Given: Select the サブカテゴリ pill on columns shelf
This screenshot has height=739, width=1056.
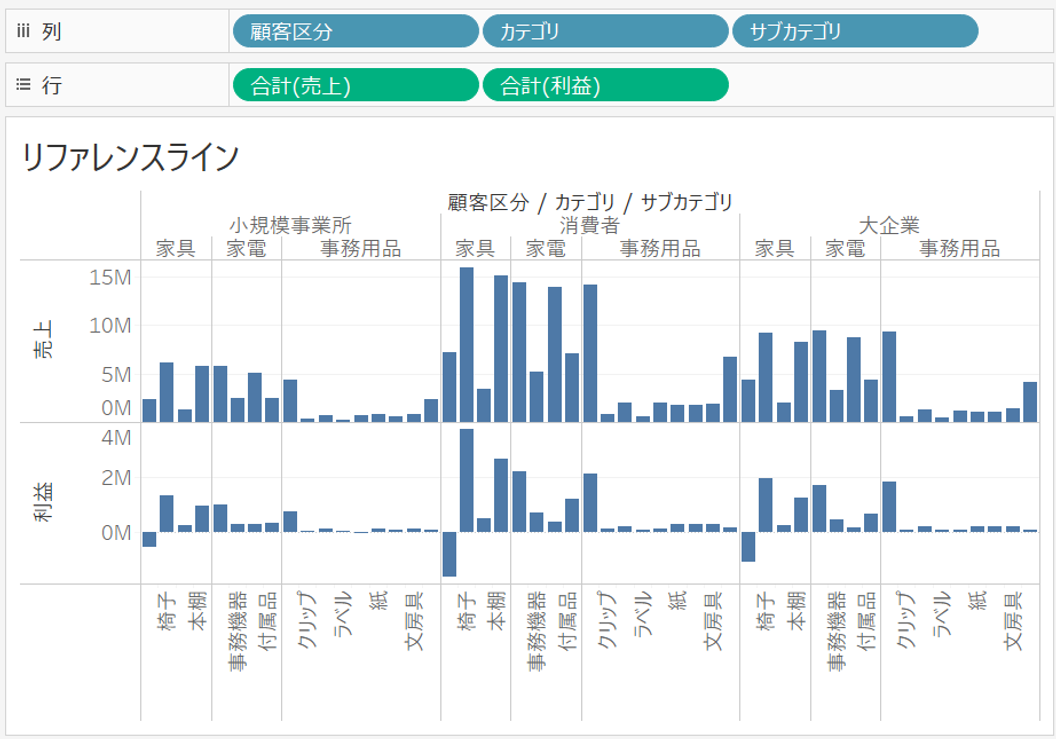Looking at the screenshot, I should coord(855,31).
